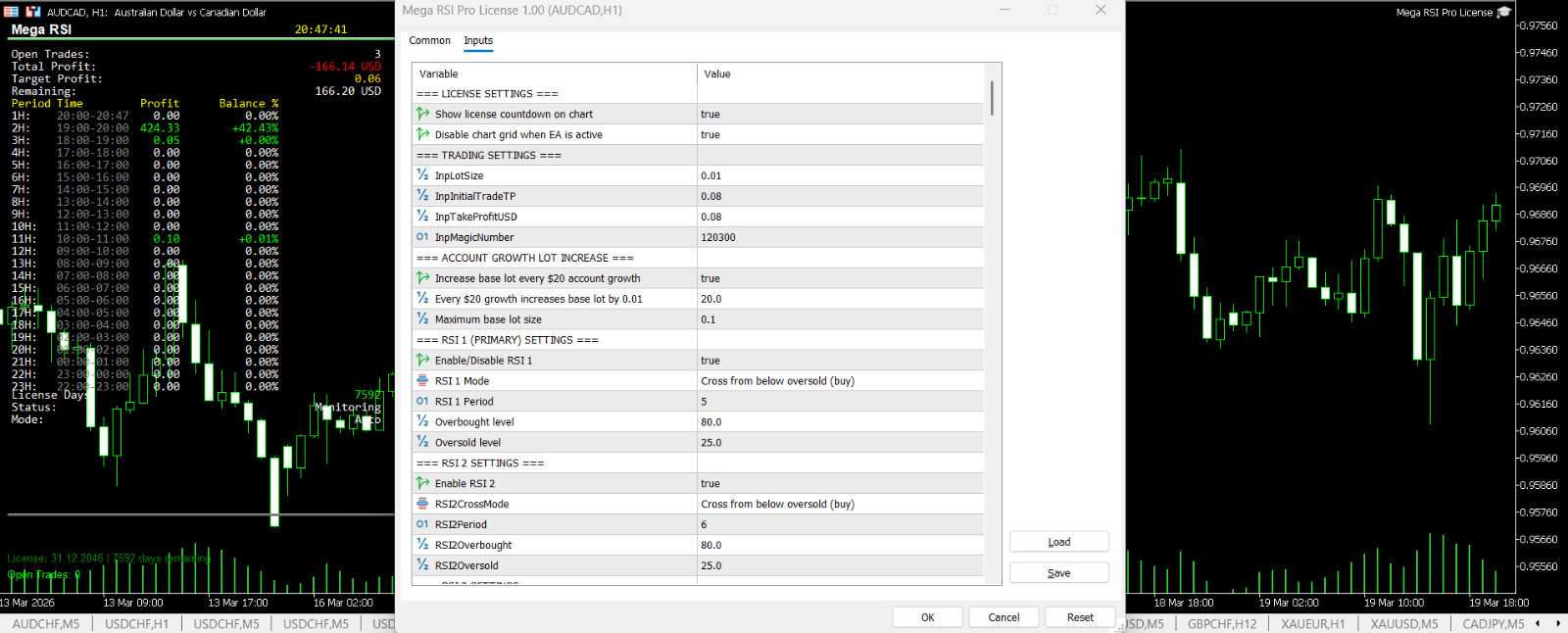Viewport: 1568px width, 633px height.
Task: Click the 01 icon beside RSI 1 Period
Action: click(422, 402)
